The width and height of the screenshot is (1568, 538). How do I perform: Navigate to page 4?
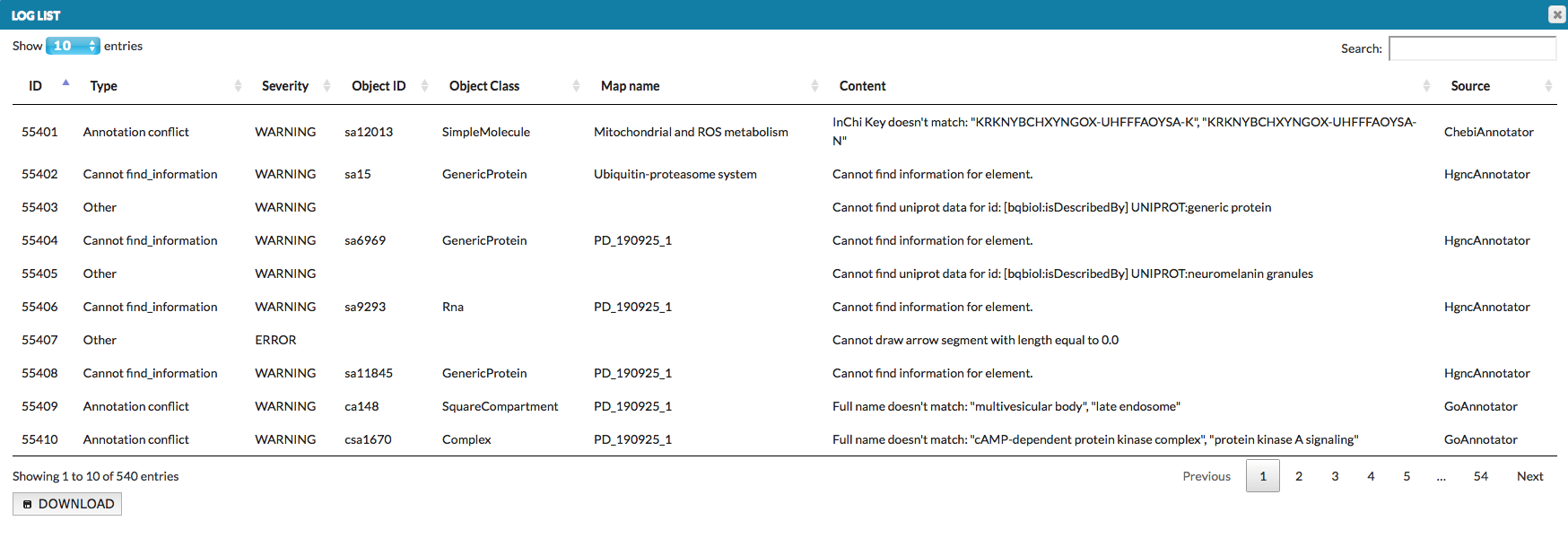click(x=1371, y=476)
